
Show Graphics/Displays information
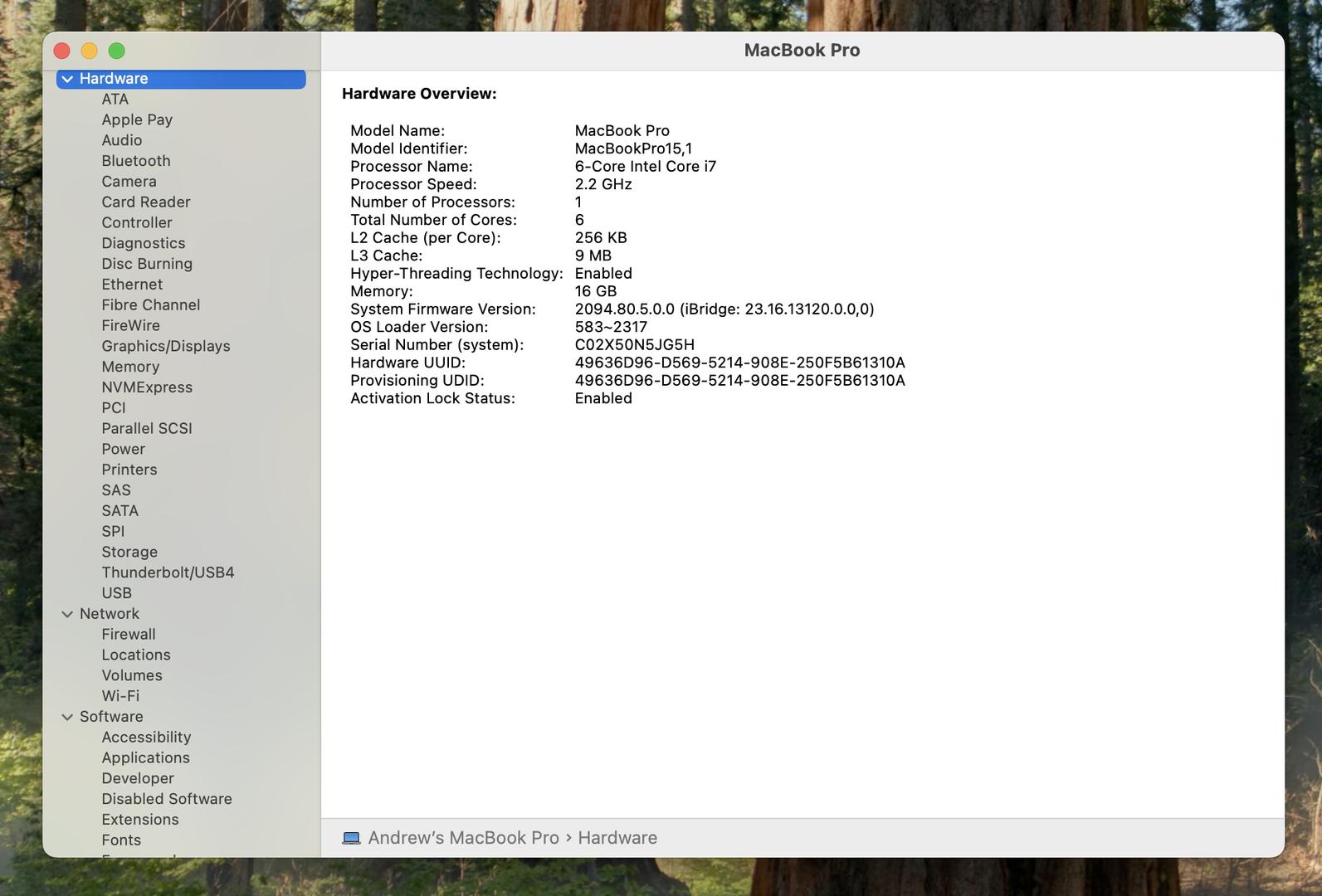click(x=166, y=346)
